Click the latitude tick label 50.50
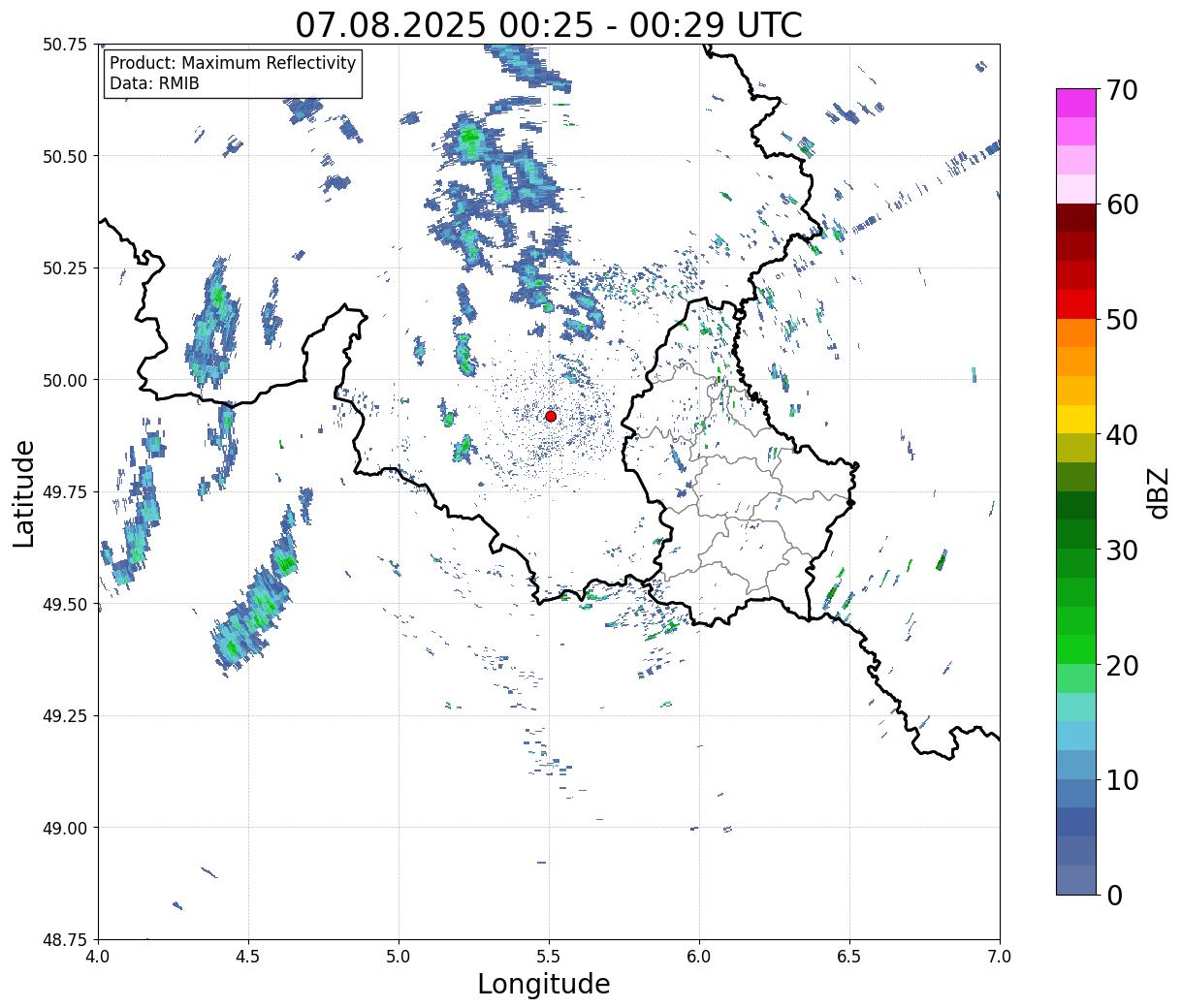This screenshot has height=1008, width=1182. [65, 156]
